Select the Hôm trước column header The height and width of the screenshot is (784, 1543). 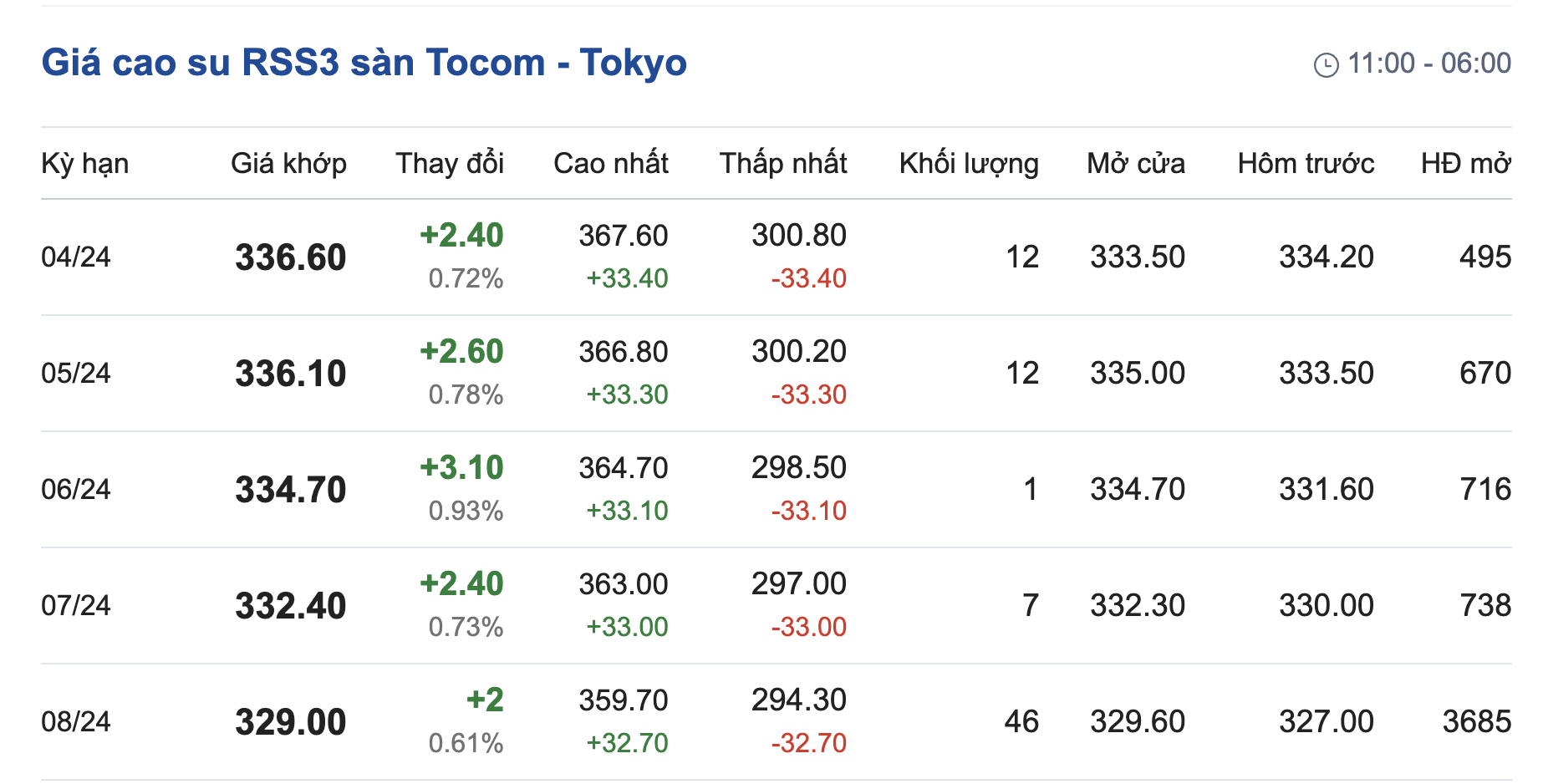click(1306, 163)
